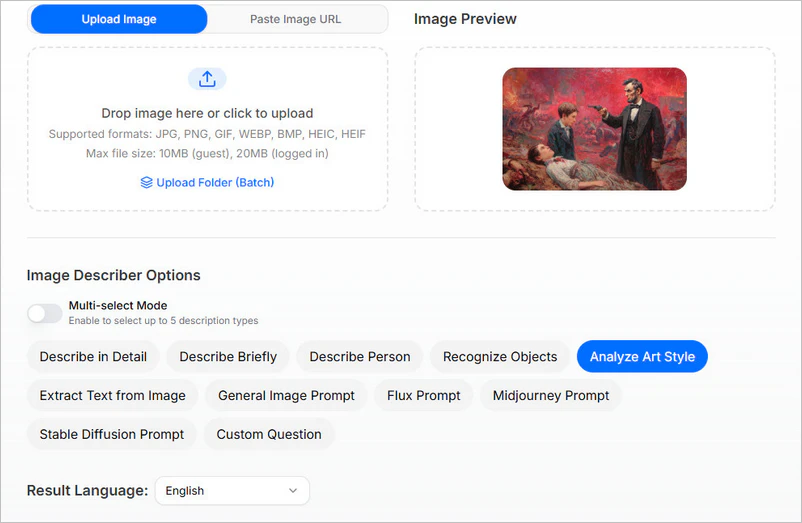Select the General Image Prompt option
This screenshot has width=802, height=523.
[286, 396]
